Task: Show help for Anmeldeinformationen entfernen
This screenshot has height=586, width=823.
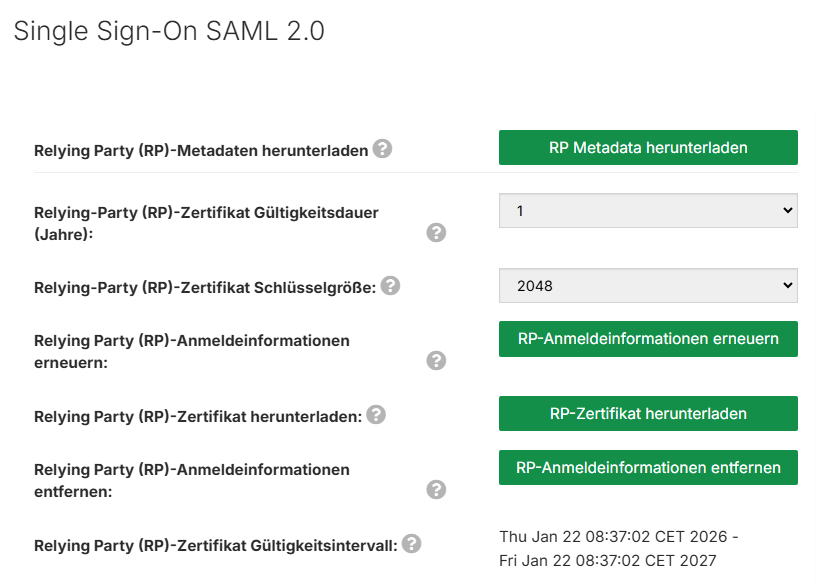Action: click(436, 489)
